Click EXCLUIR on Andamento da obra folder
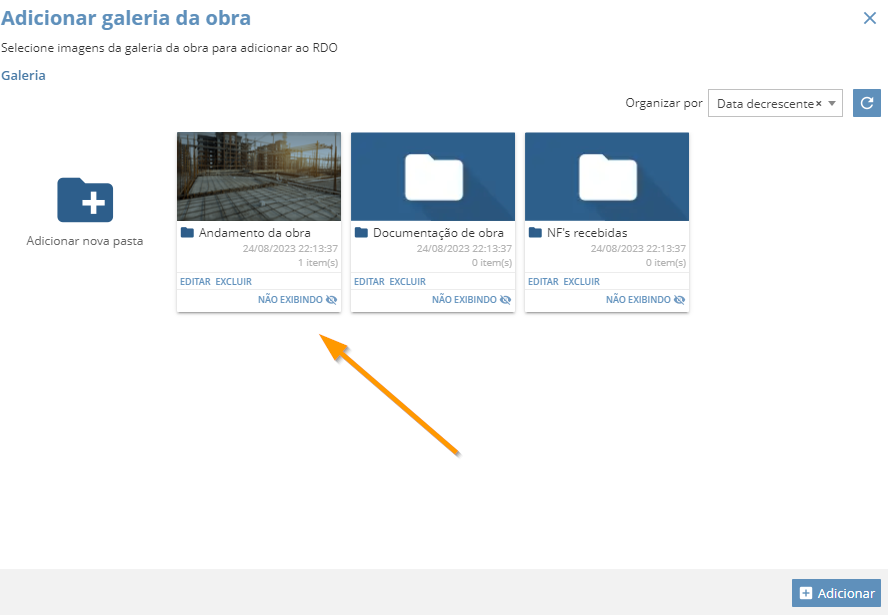This screenshot has width=888, height=615. tap(233, 281)
